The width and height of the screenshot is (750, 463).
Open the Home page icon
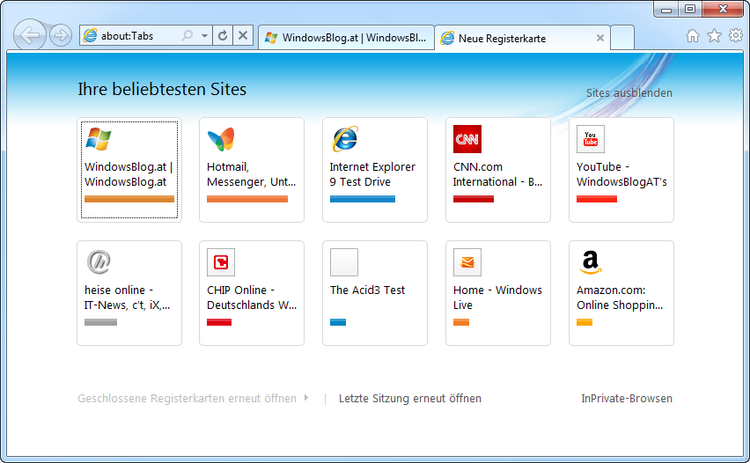(693, 36)
